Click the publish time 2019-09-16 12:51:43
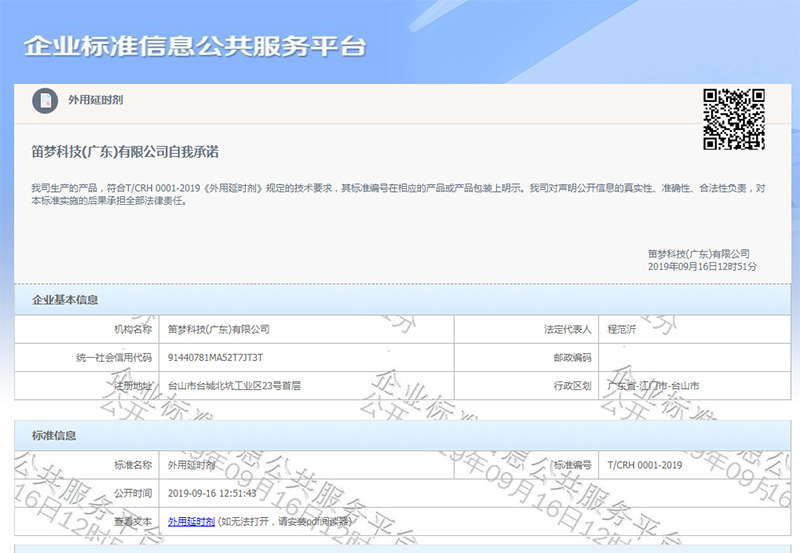This screenshot has height=553, width=800. [x=212, y=493]
